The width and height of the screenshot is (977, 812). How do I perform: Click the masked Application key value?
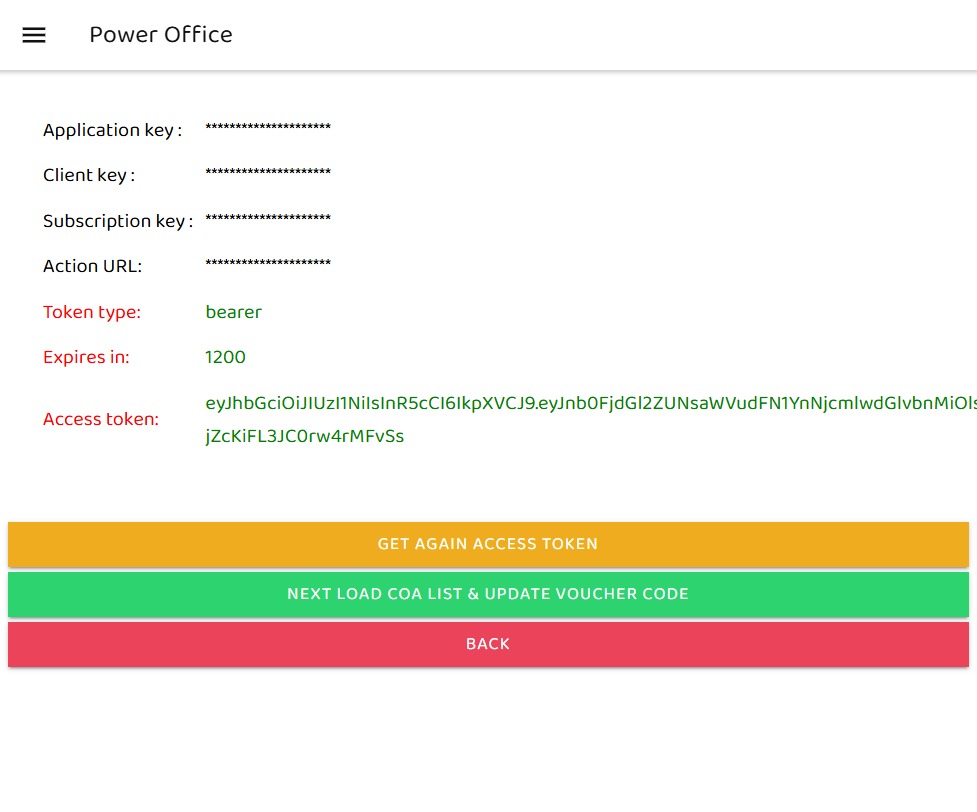pos(268,128)
